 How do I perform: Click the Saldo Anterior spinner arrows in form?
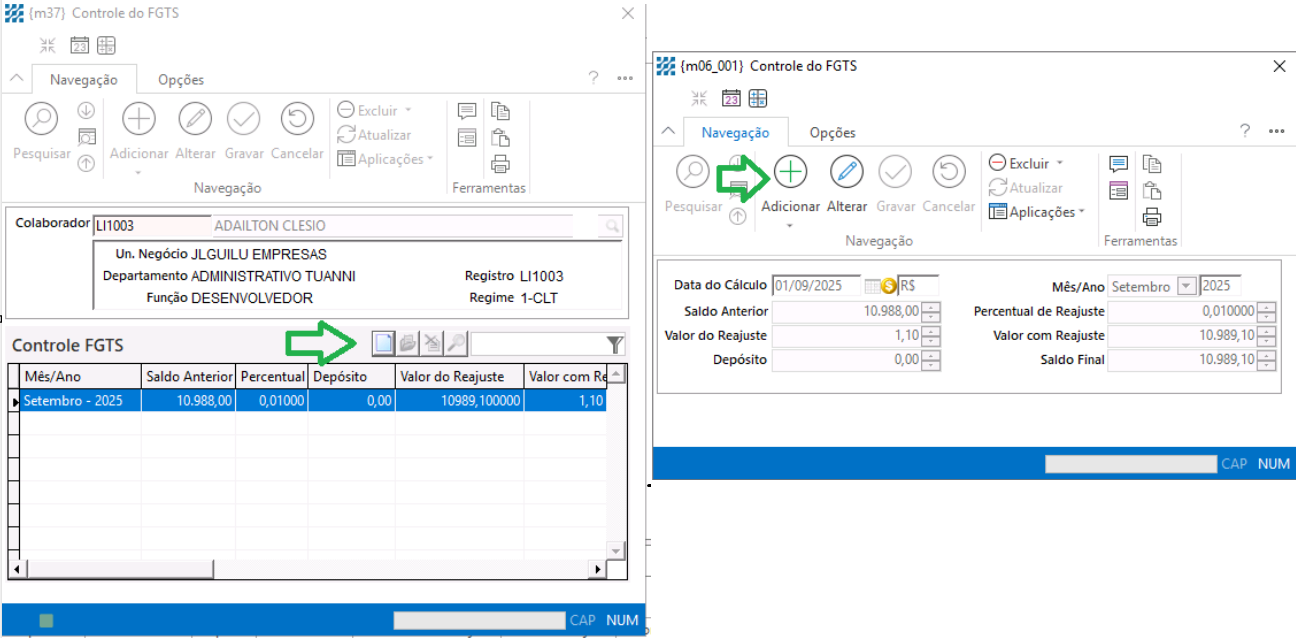point(931,311)
